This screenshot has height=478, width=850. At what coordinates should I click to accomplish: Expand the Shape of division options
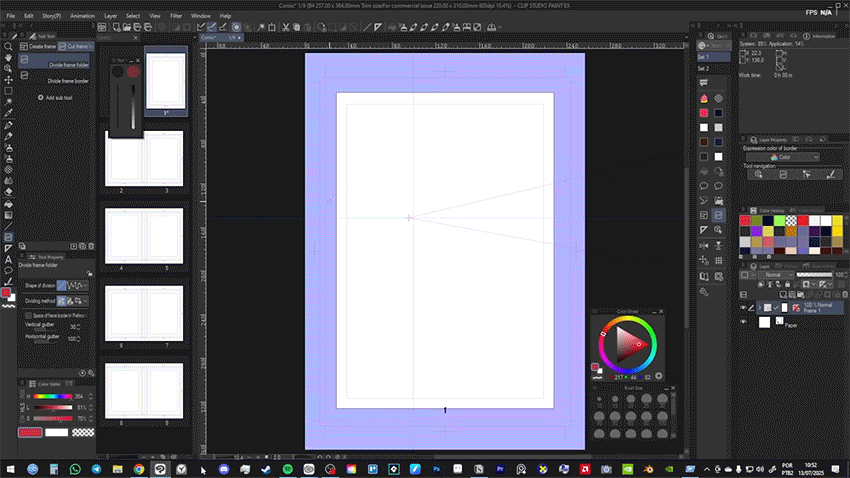click(x=84, y=286)
